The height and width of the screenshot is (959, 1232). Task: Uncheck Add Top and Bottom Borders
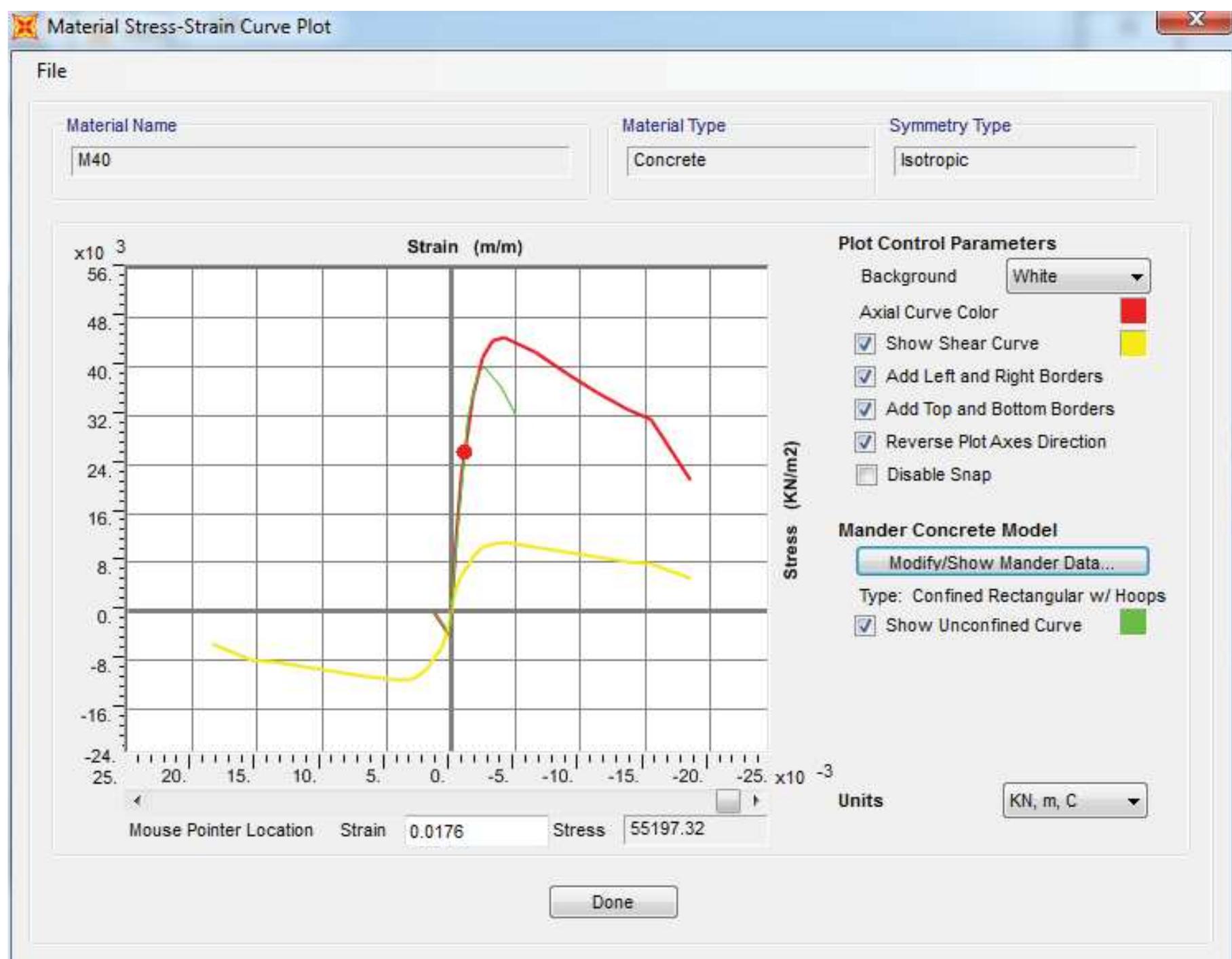click(865, 409)
